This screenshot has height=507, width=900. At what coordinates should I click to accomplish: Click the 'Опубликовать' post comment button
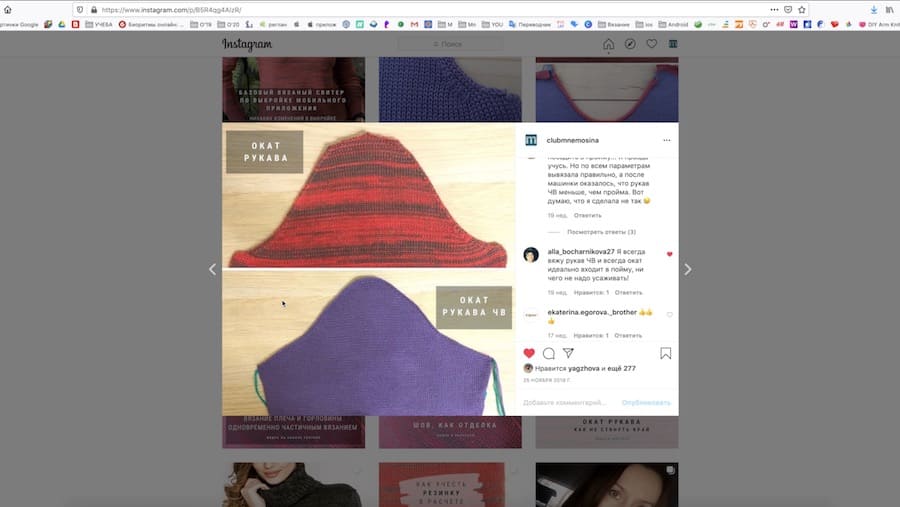(x=646, y=402)
